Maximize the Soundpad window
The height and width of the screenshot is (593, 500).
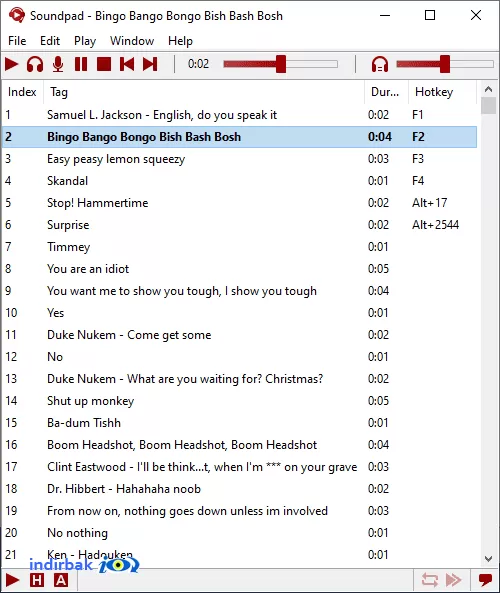tap(430, 15)
